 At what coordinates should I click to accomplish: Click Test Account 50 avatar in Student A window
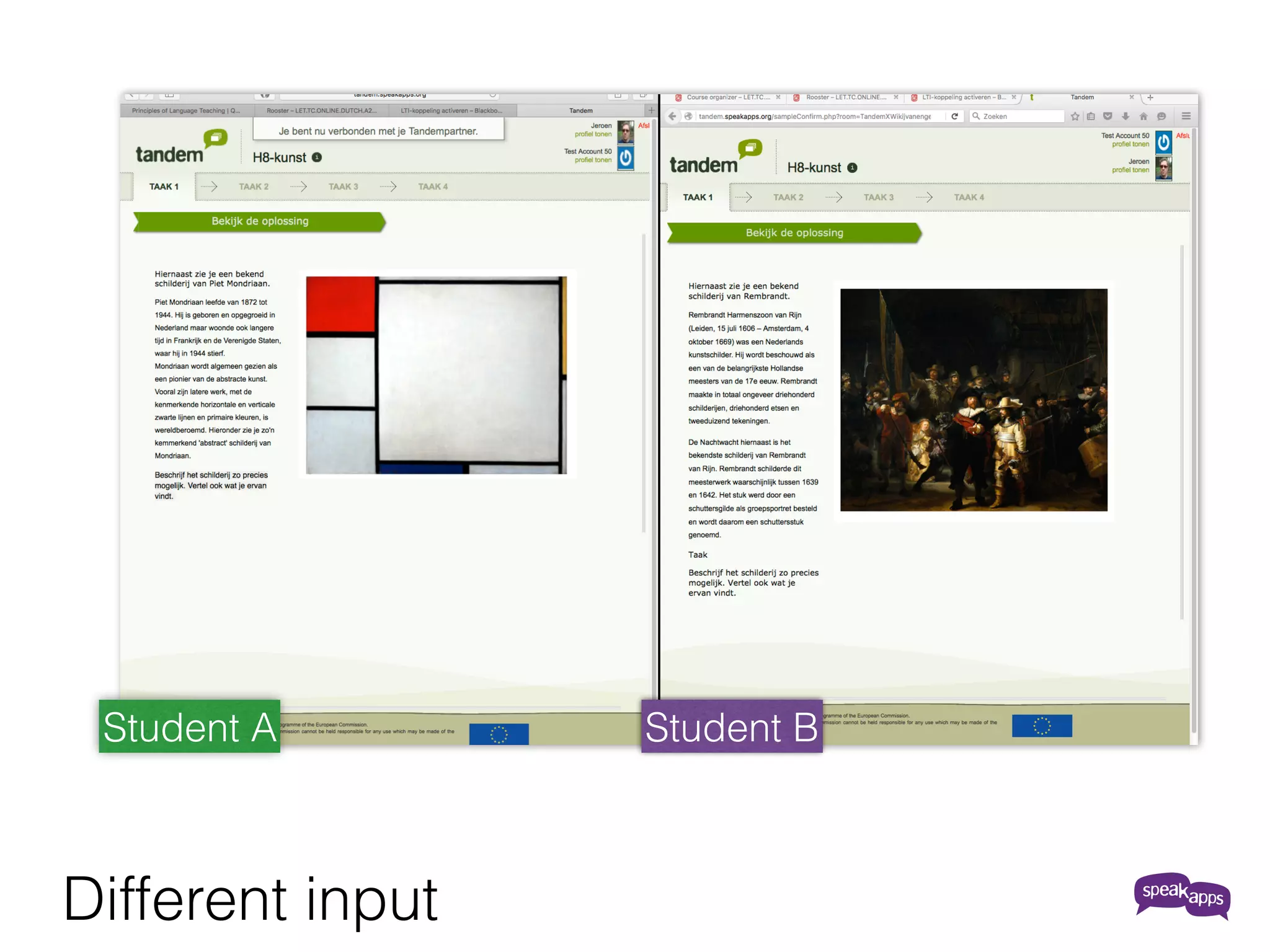(x=626, y=157)
